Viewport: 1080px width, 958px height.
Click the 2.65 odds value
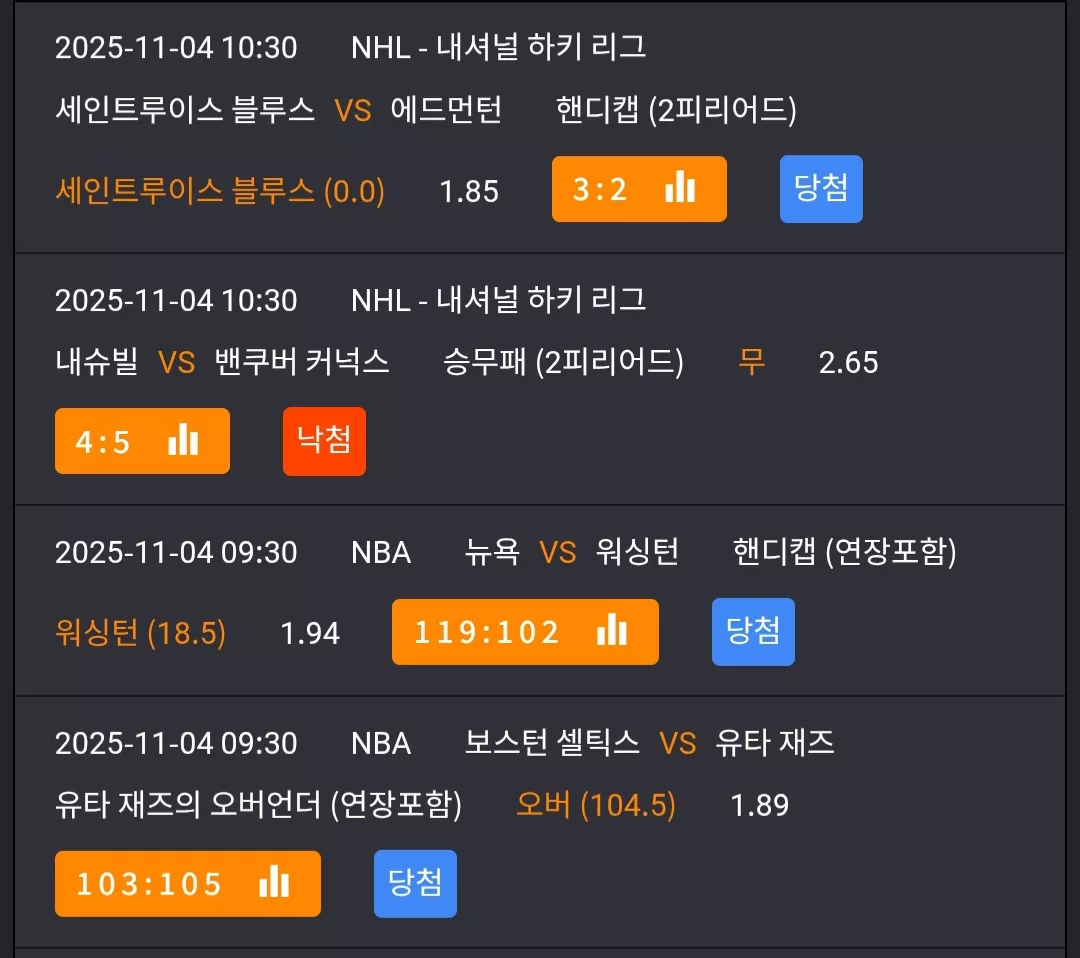pyautogui.click(x=848, y=362)
